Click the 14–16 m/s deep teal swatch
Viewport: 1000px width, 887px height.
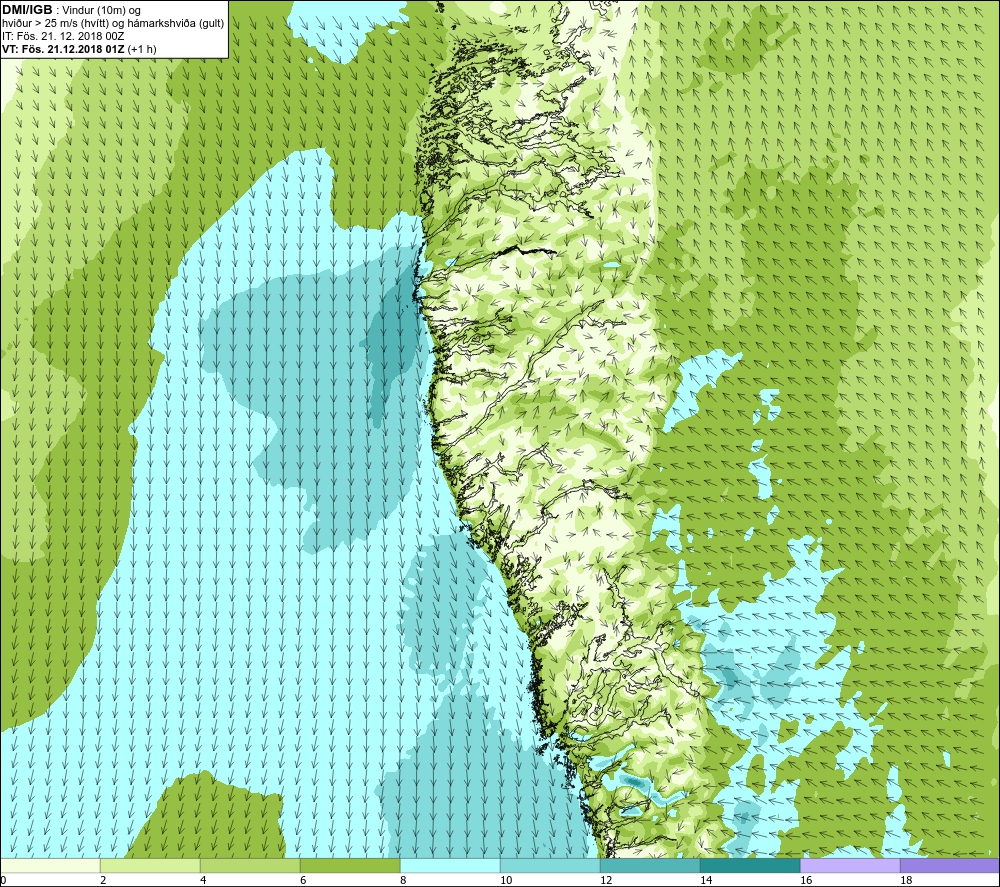[x=750, y=865]
